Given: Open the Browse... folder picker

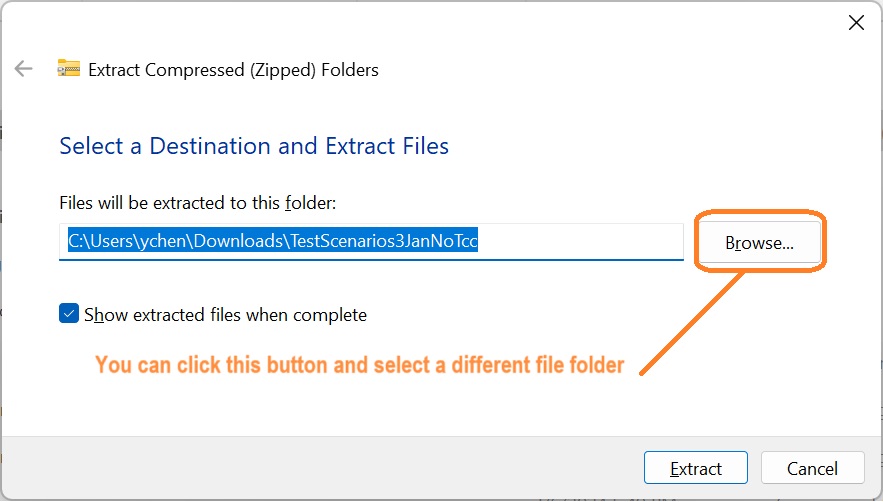Looking at the screenshot, I should click(x=759, y=243).
